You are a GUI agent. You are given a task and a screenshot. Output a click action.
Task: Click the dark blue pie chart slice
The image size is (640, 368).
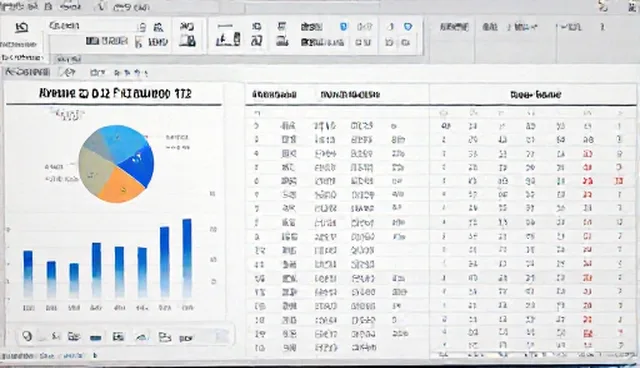point(139,165)
